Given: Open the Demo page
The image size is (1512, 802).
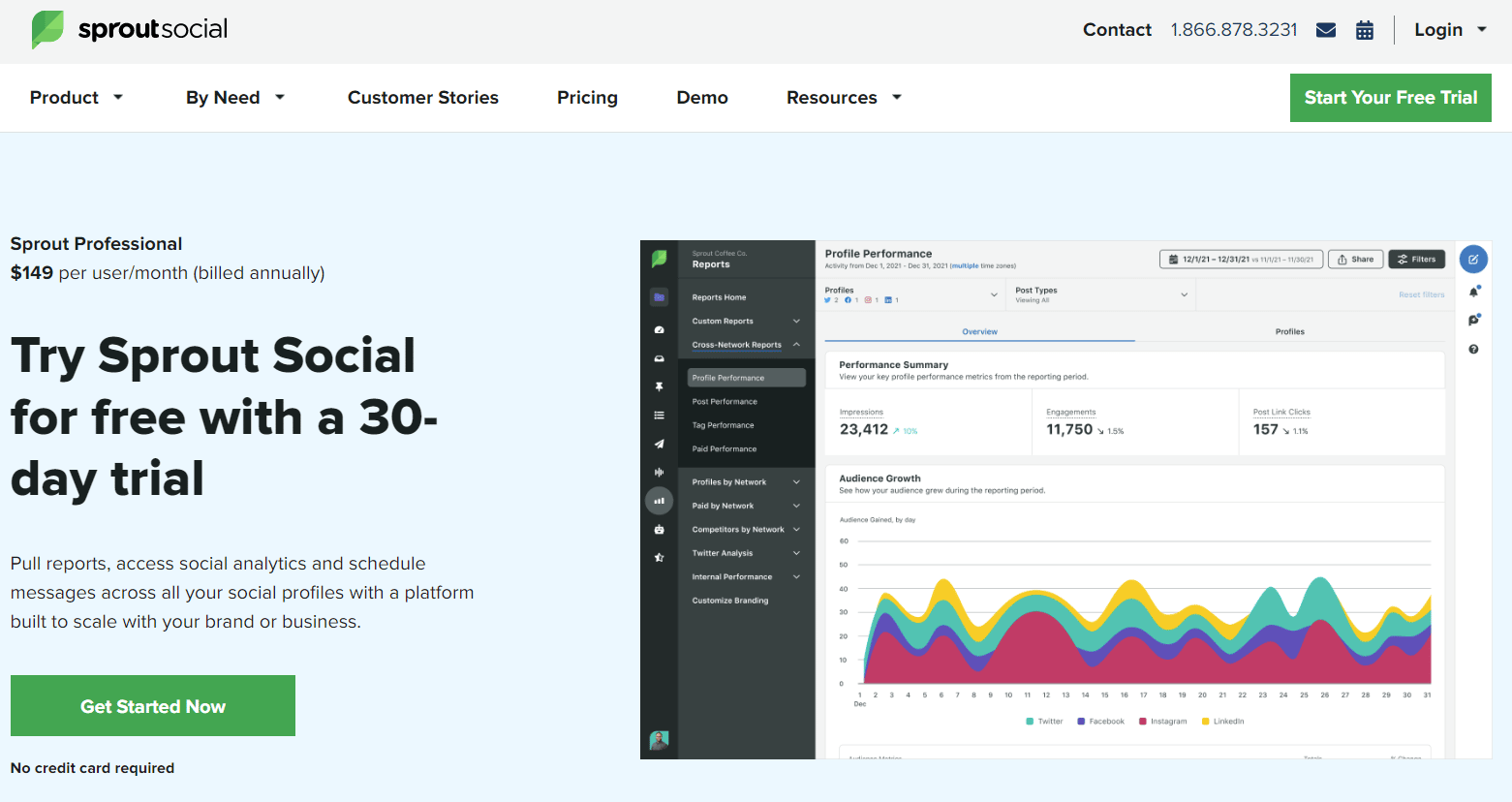Looking at the screenshot, I should 702,98.
